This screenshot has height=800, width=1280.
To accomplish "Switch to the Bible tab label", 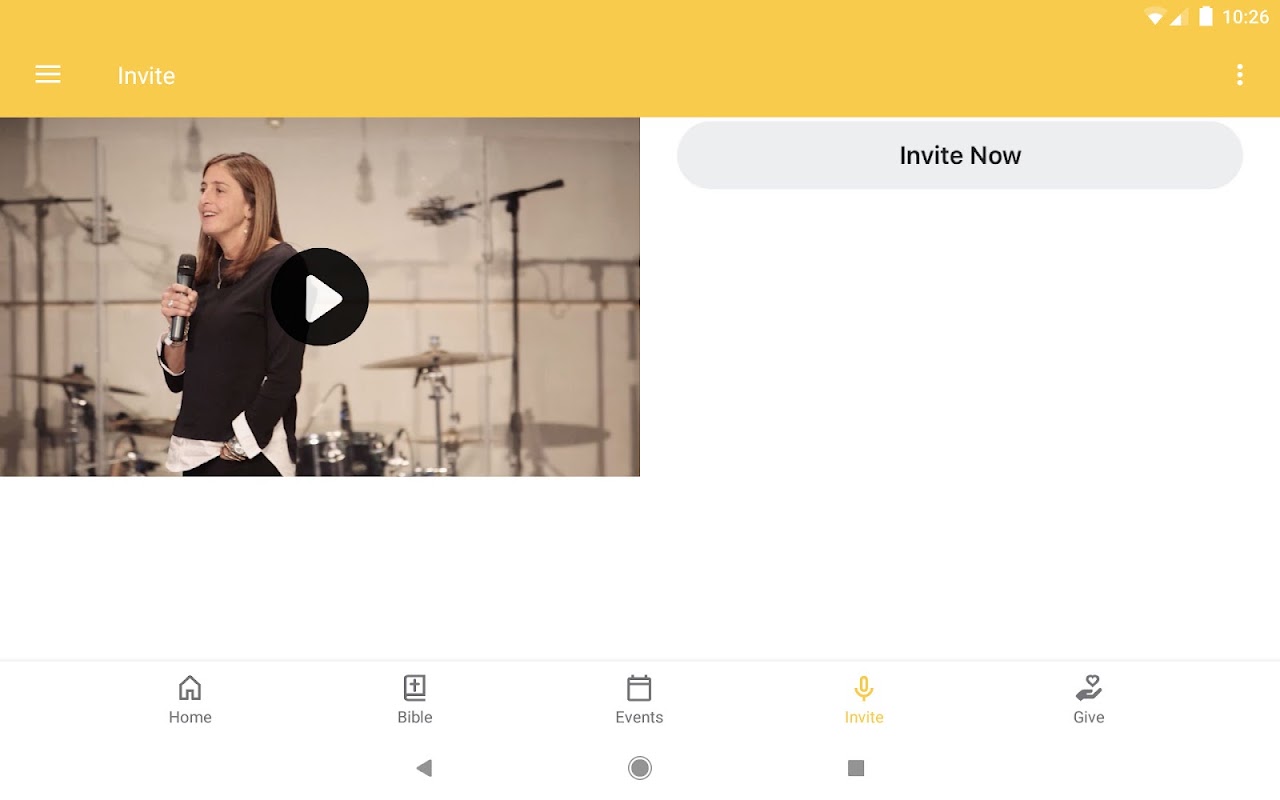I will coord(415,717).
